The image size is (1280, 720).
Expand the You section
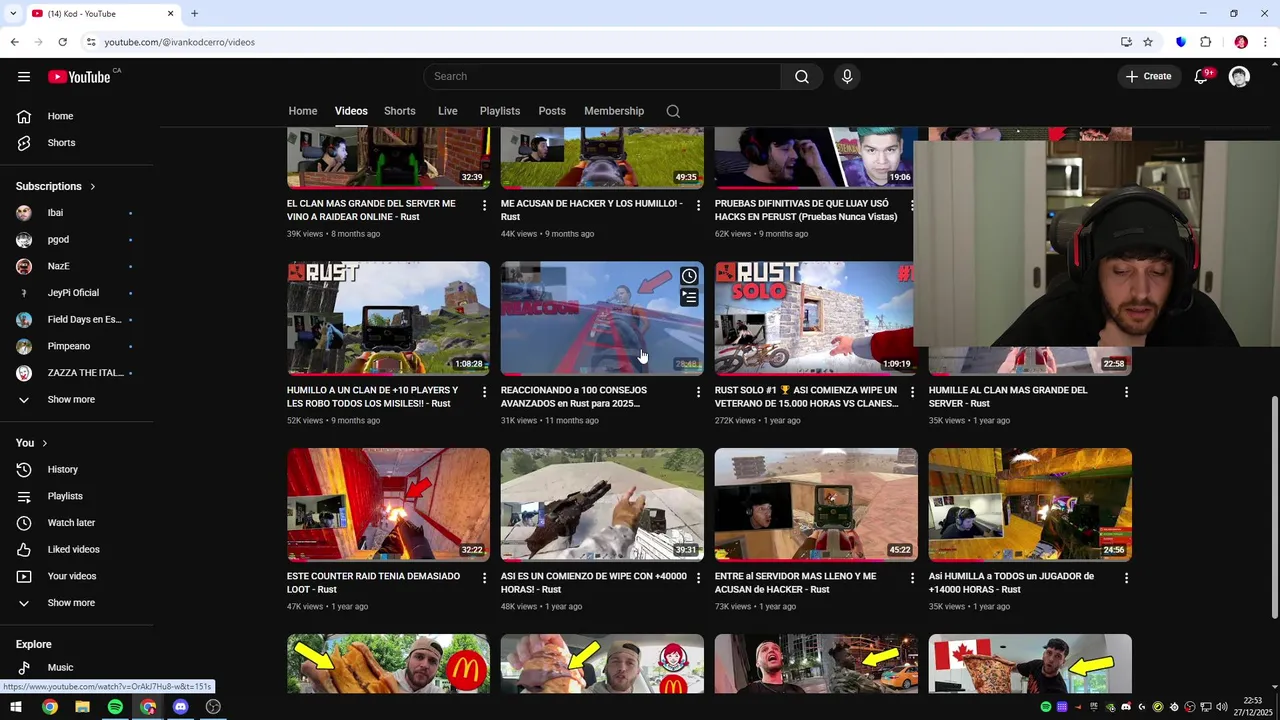pos(31,443)
